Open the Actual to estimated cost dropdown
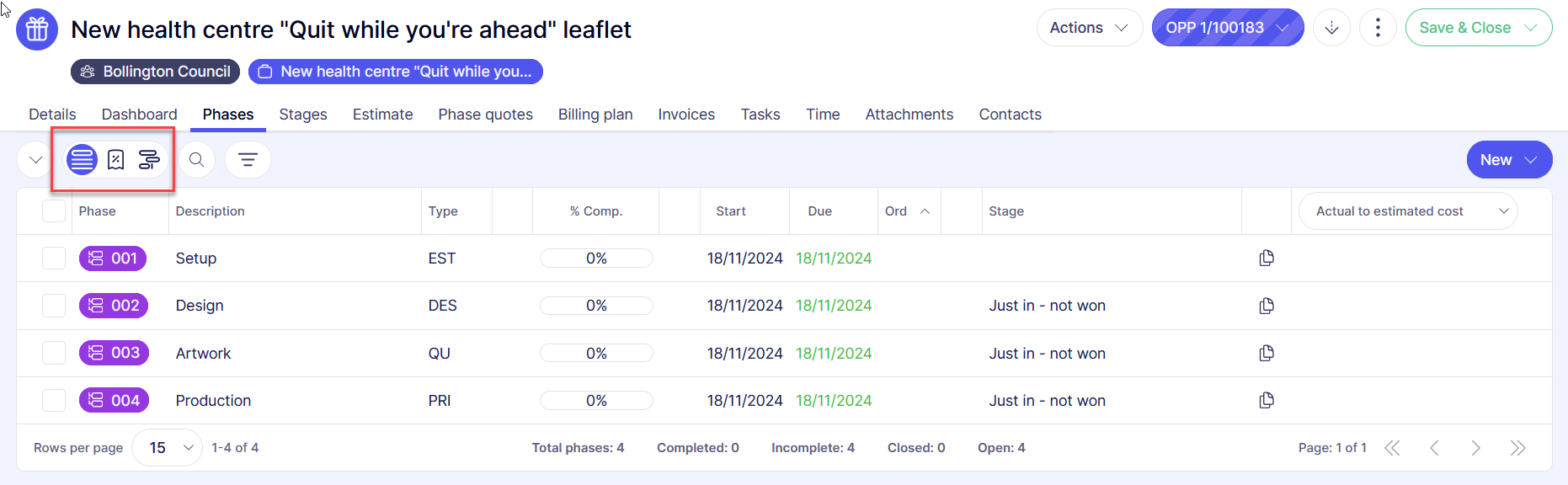Screen dimensions: 1568x485 point(1408,211)
